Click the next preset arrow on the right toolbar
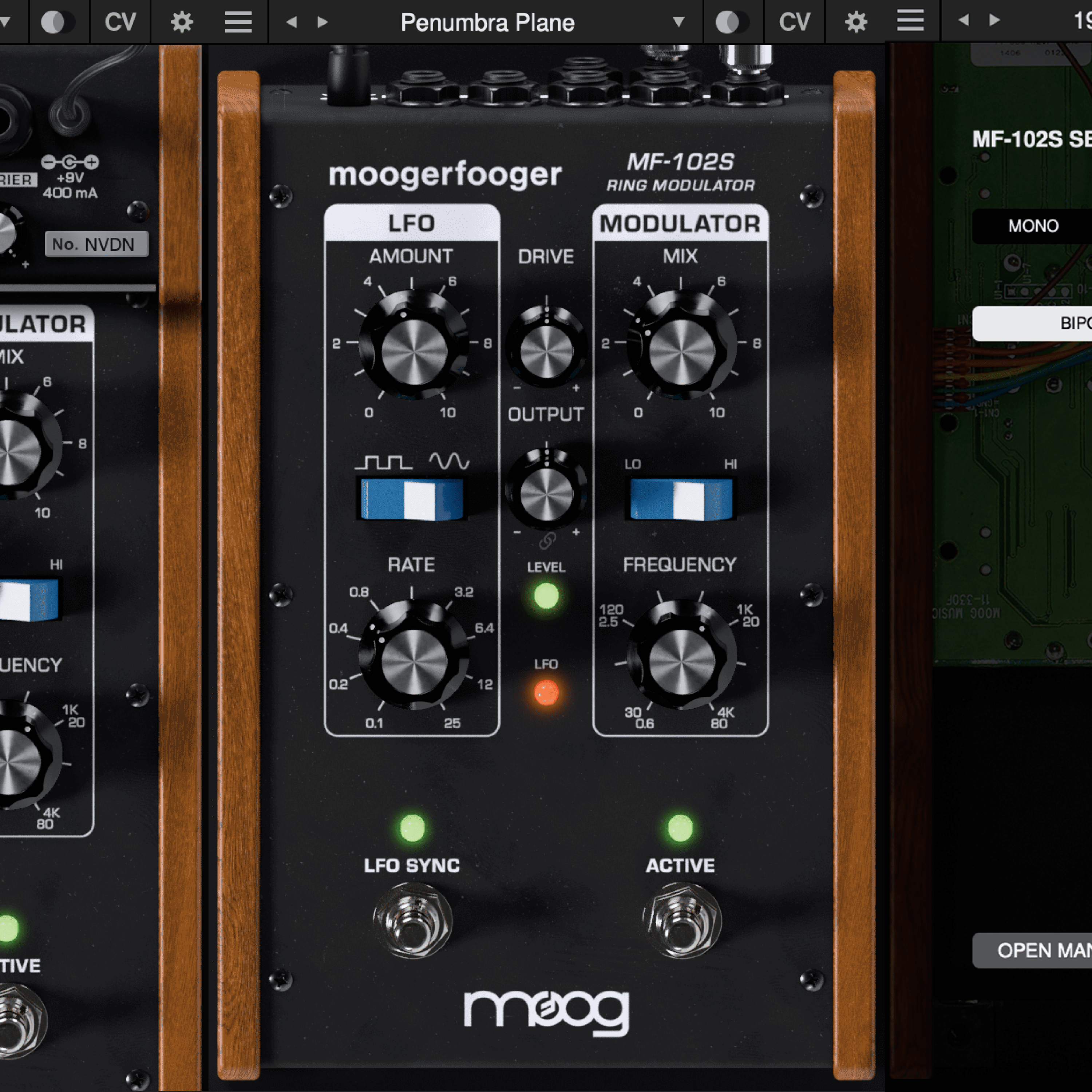The height and width of the screenshot is (1092, 1092). (x=995, y=21)
